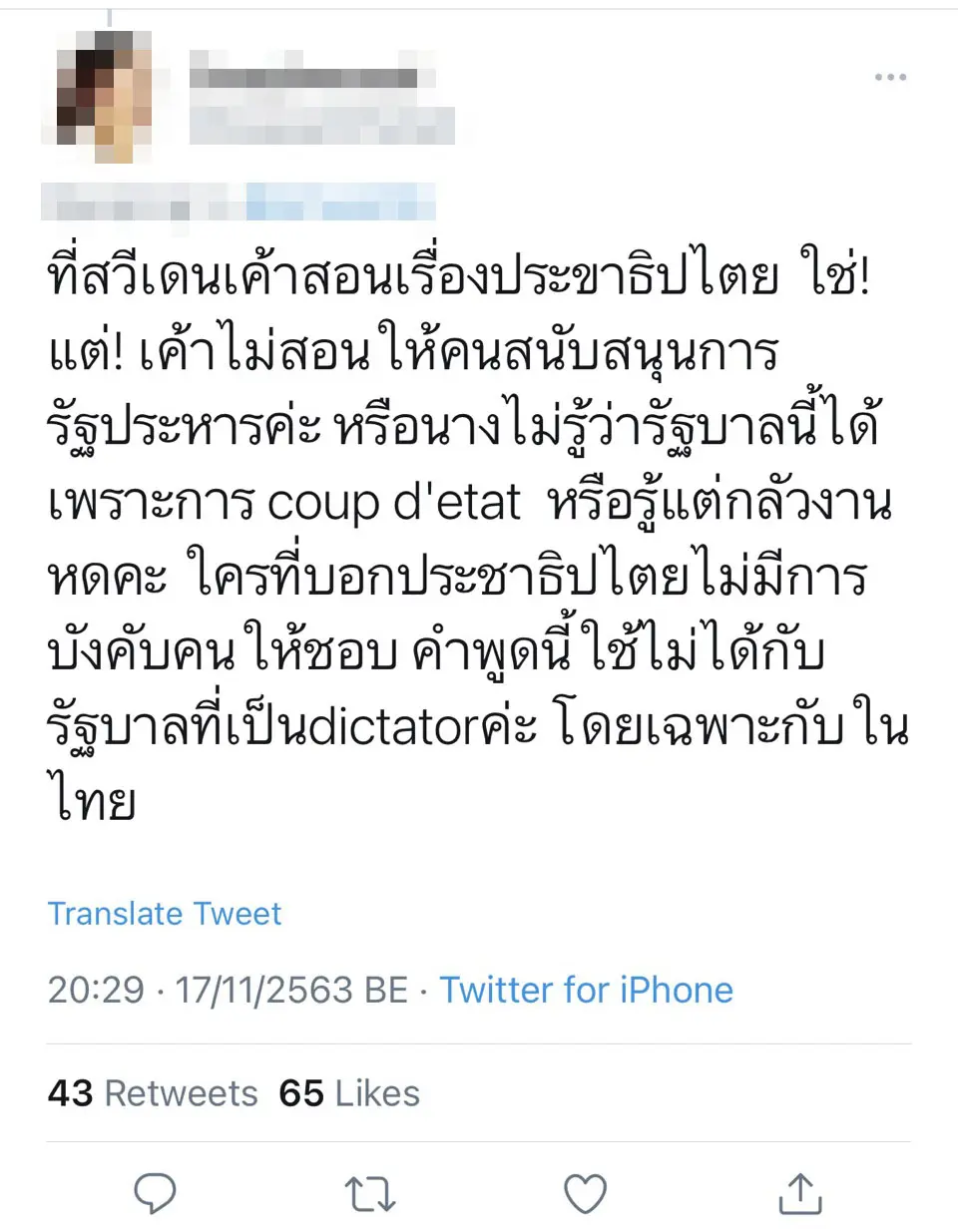Tap the 20:29 timestamp
958x1232 pixels.
pyautogui.click(x=96, y=990)
